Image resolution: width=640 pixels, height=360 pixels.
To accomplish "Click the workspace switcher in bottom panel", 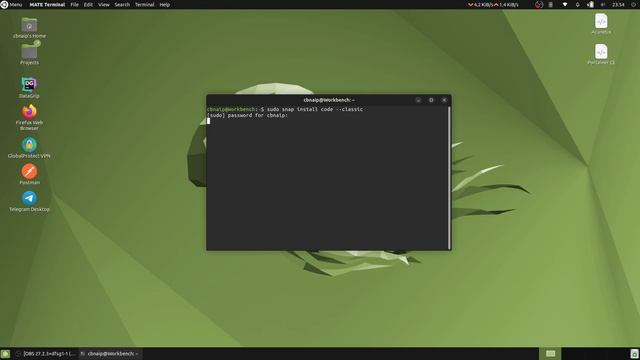I will pos(550,353).
